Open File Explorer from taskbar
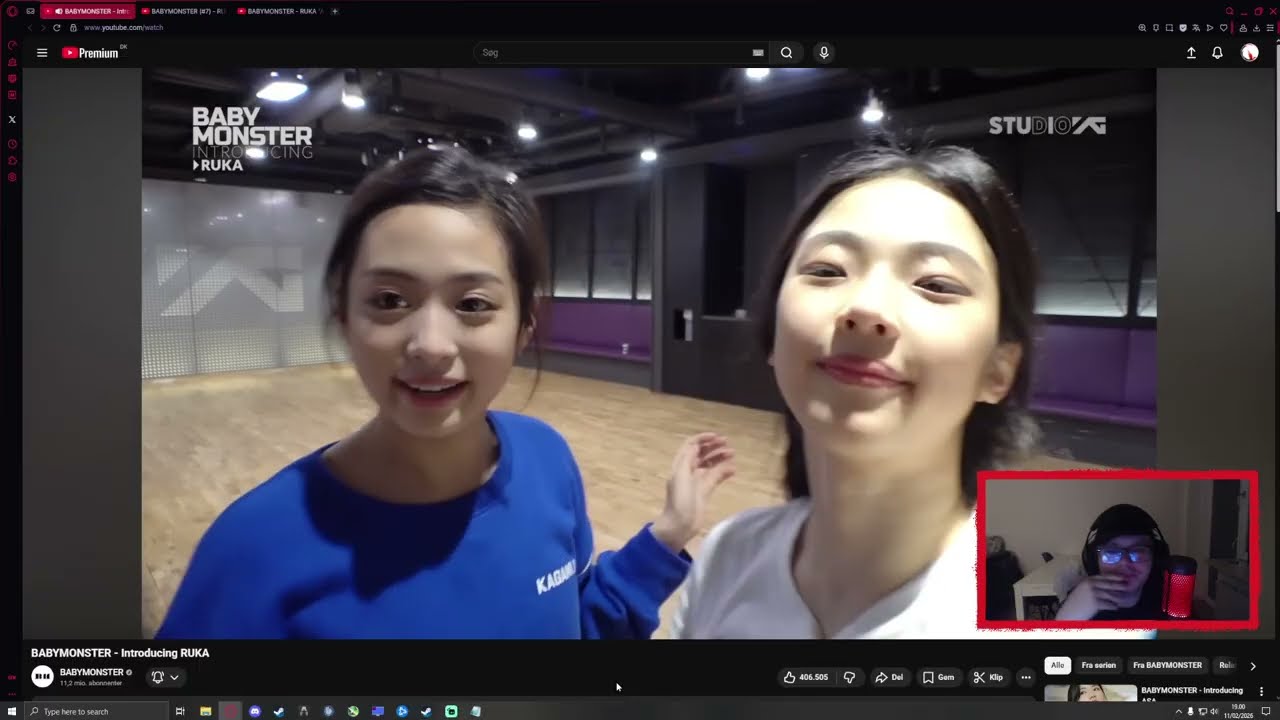 (205, 711)
